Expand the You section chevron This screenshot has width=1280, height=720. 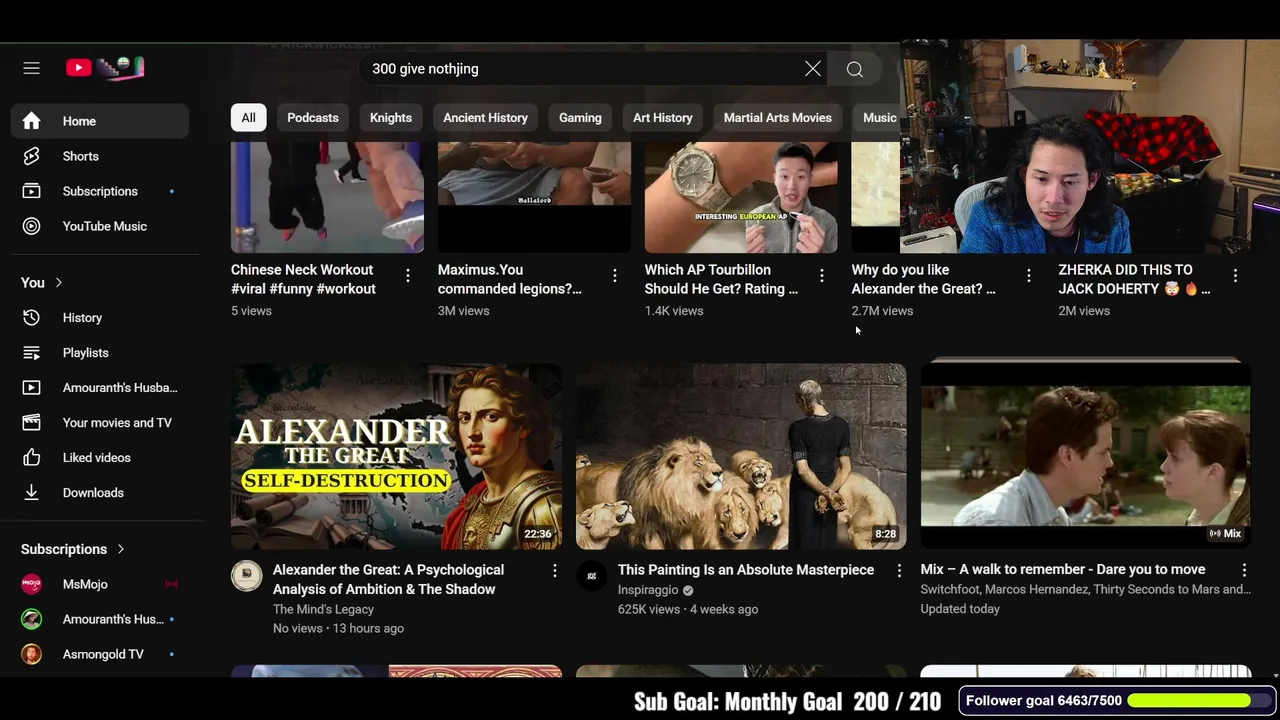[58, 283]
